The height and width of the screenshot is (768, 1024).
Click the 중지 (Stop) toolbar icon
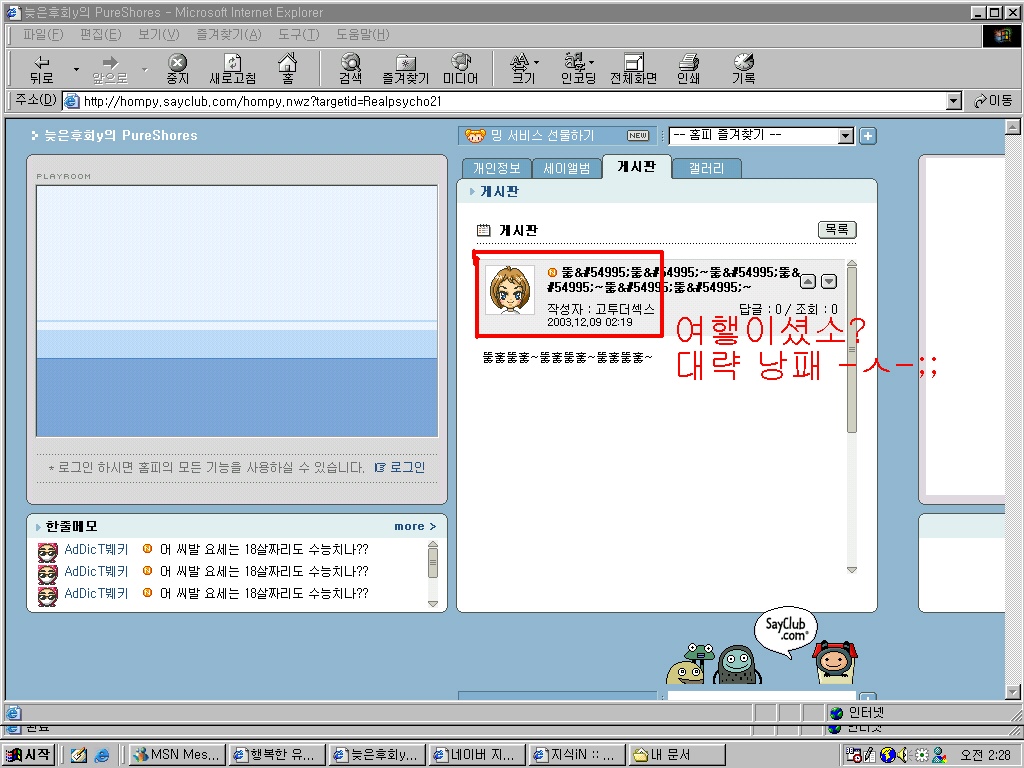[x=177, y=68]
